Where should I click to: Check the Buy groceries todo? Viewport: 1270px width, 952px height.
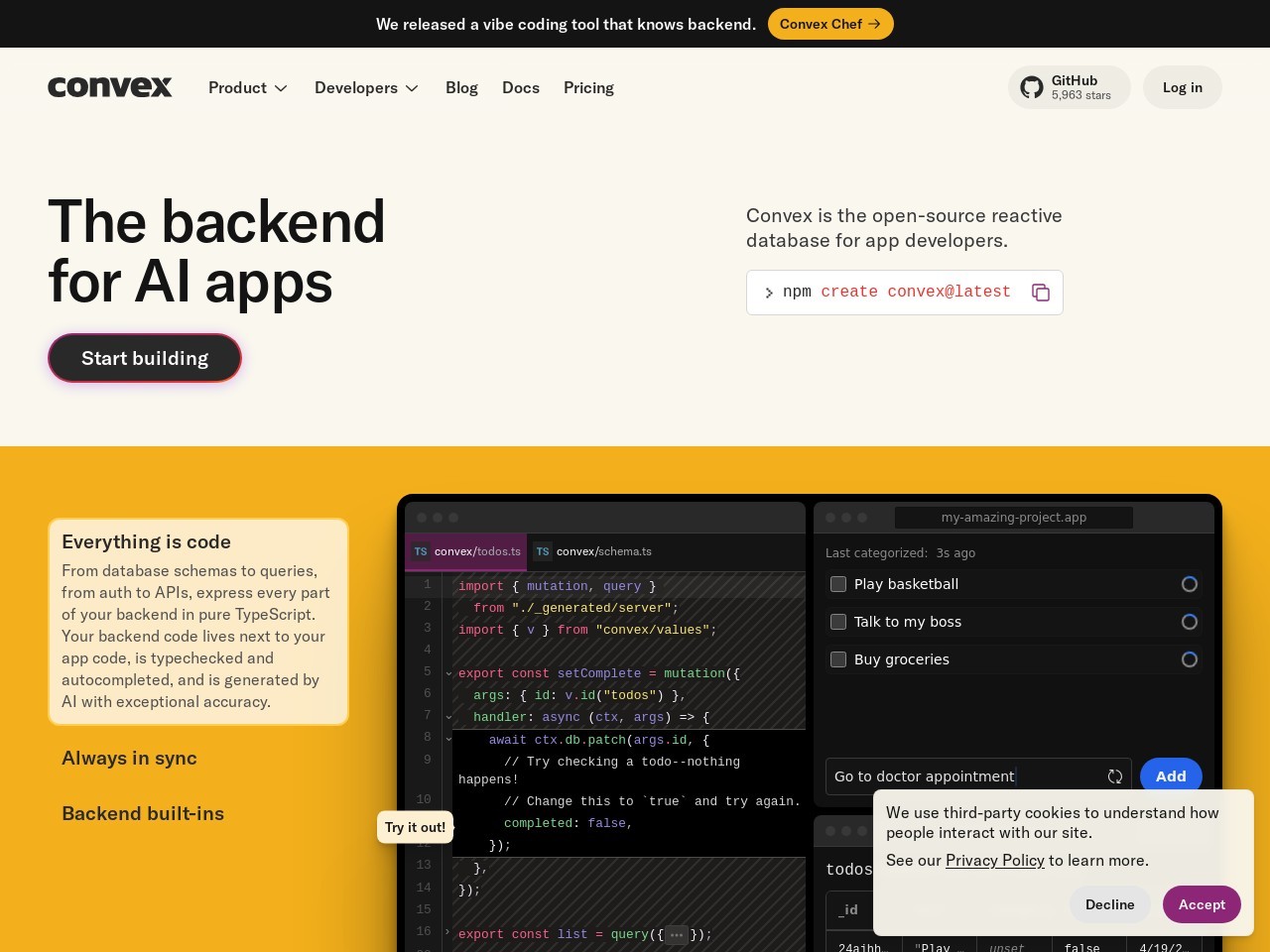(x=838, y=659)
